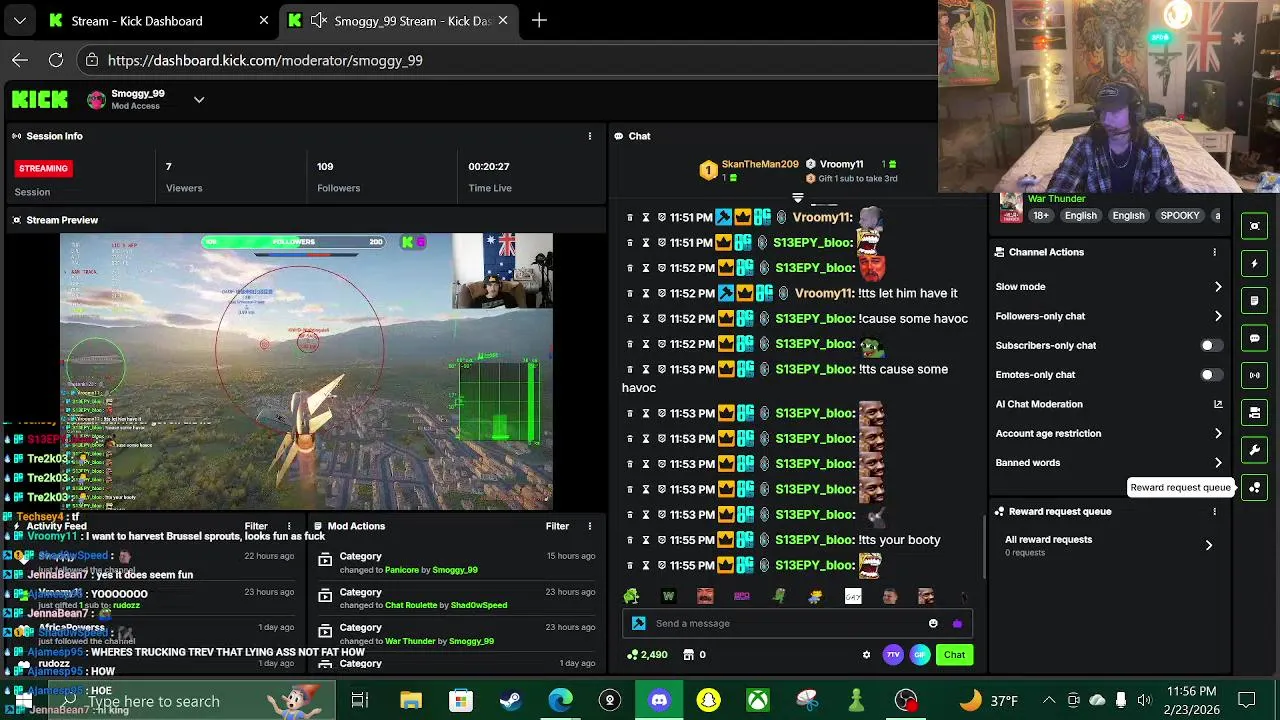Insert the GAY sign quick emote
The height and width of the screenshot is (720, 1280).
click(x=853, y=597)
